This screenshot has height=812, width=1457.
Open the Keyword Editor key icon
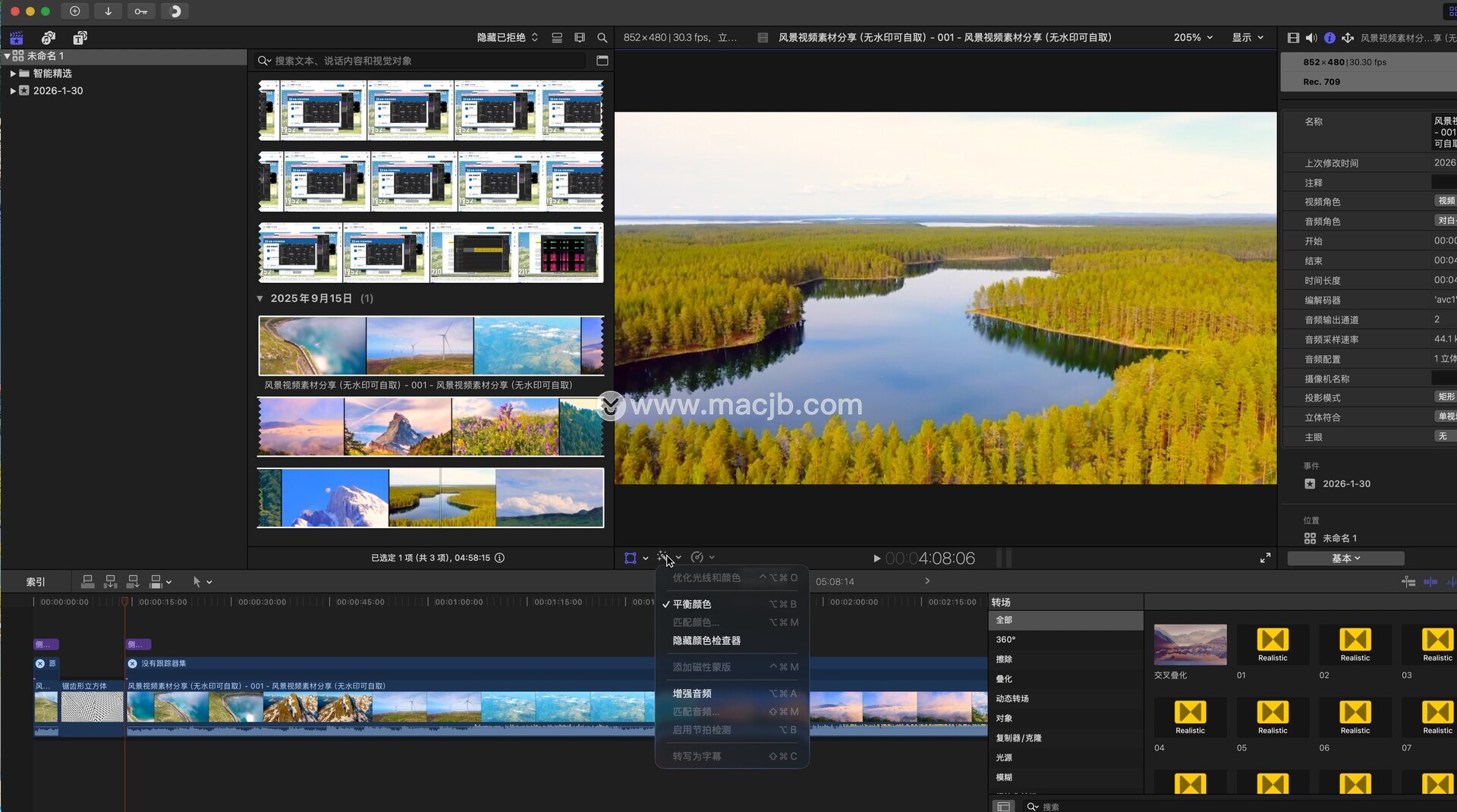[x=141, y=11]
